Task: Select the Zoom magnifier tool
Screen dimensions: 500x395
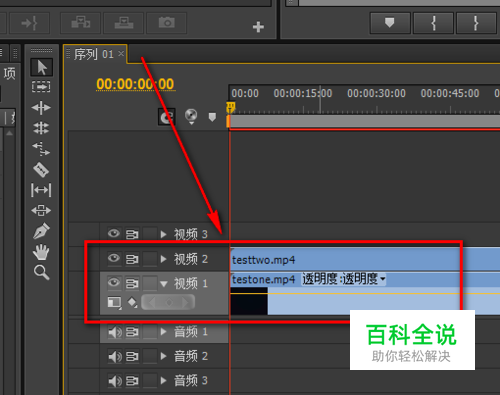Action: pyautogui.click(x=41, y=272)
